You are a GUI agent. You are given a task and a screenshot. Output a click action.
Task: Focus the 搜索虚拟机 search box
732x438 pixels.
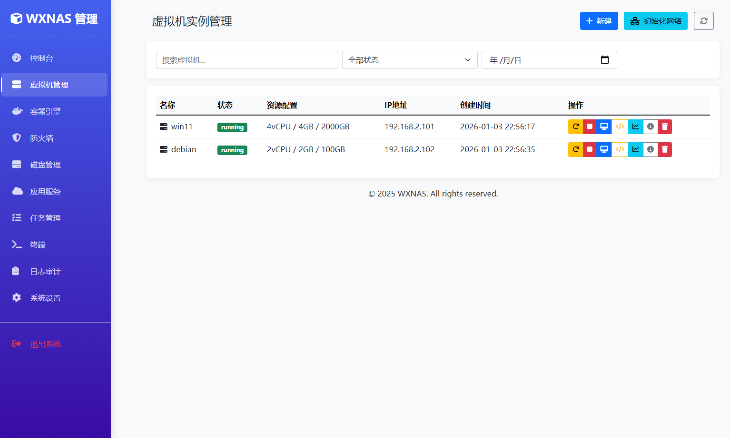tap(247, 60)
